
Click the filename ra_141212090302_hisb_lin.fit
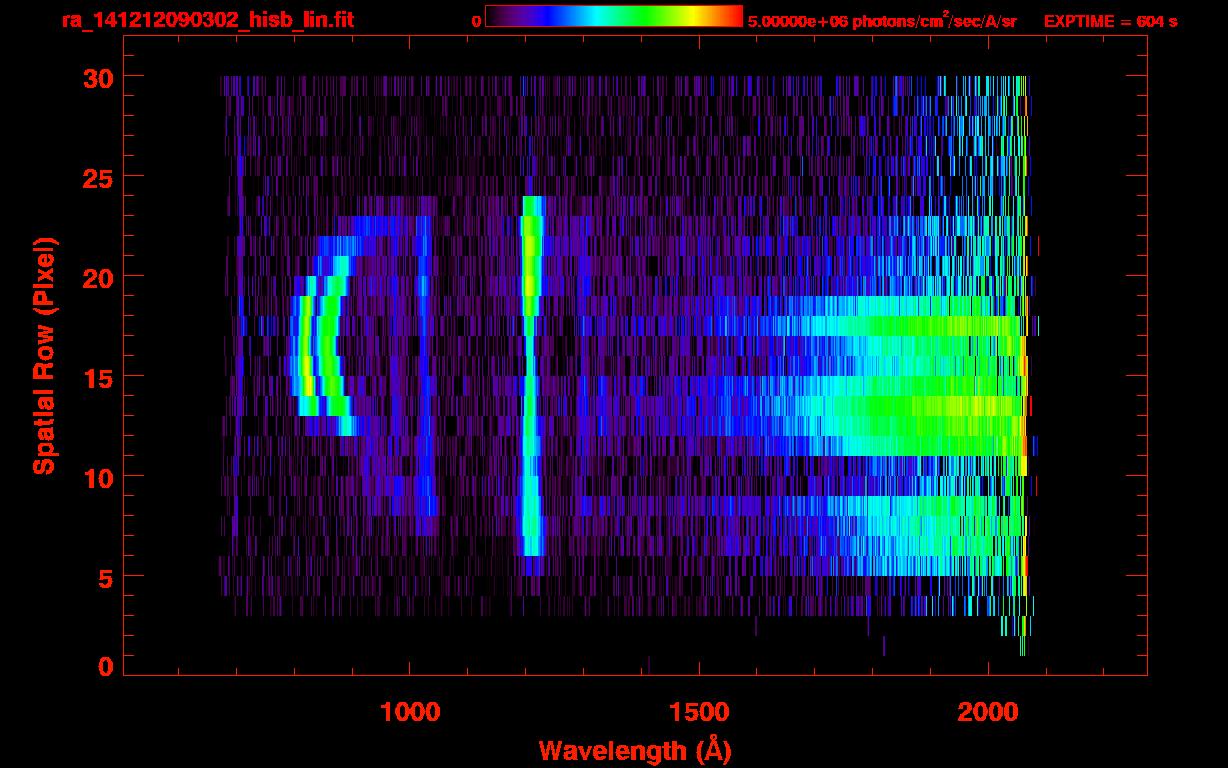coord(207,20)
